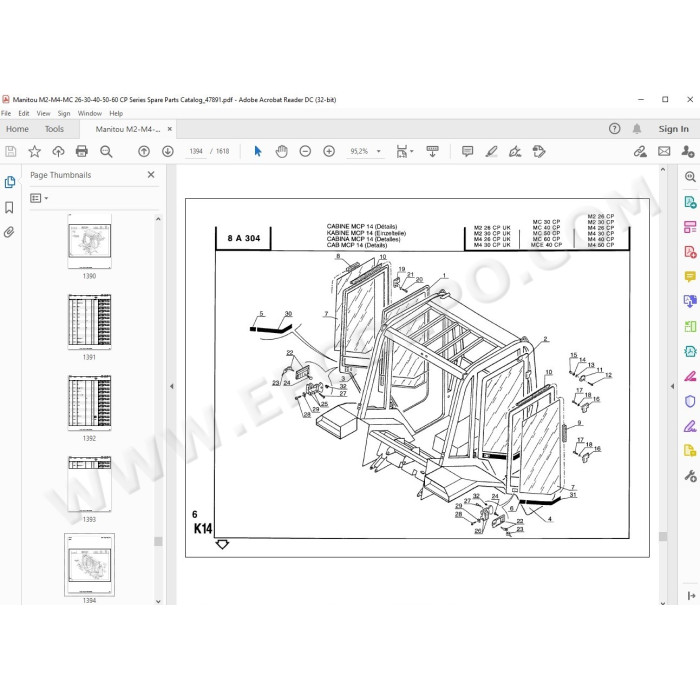Open the Export PDF tool in the right pane
Screen dimensions: 700x700
[x=690, y=202]
